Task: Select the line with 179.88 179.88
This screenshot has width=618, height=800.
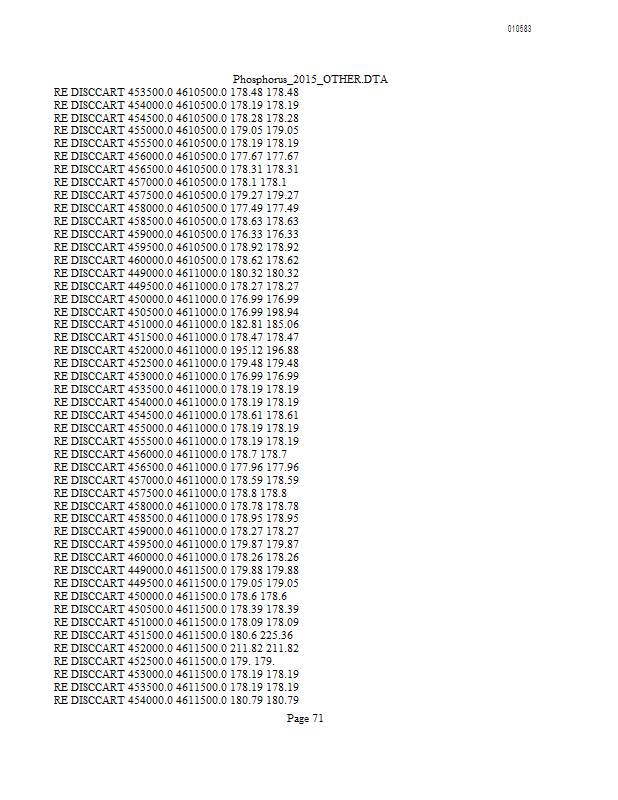Action: coord(176,570)
